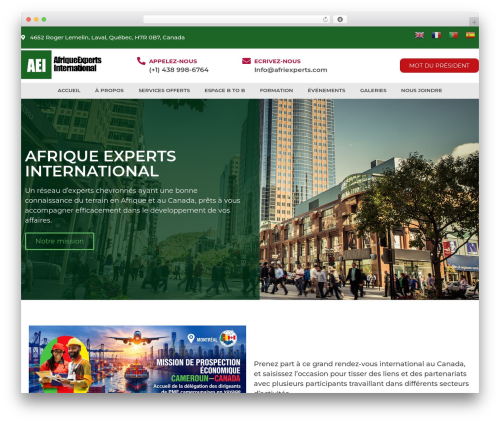Click the Montreal street hero photo
The width and height of the screenshot is (500, 423).
(369, 199)
